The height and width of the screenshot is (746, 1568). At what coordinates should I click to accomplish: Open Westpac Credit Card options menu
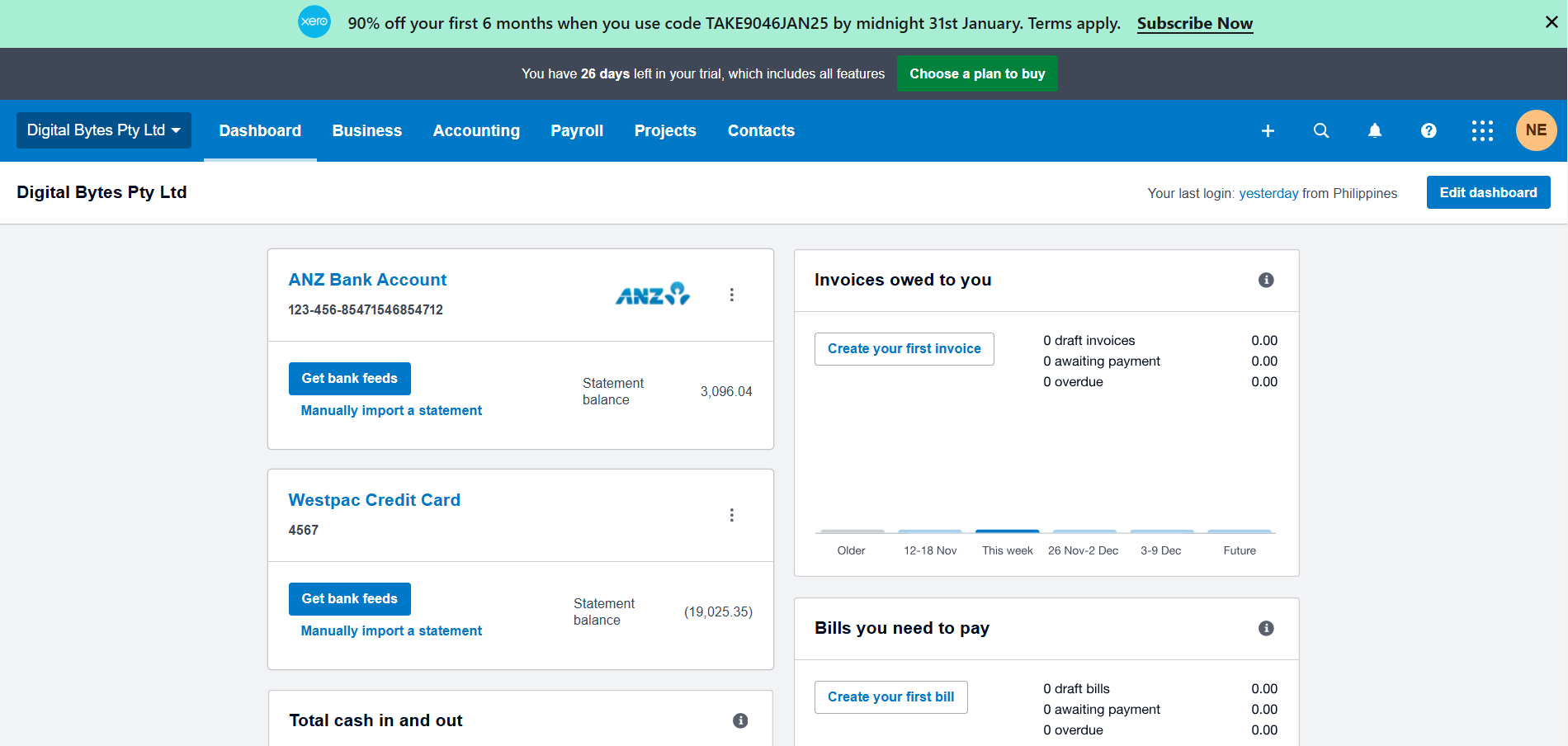(x=731, y=515)
